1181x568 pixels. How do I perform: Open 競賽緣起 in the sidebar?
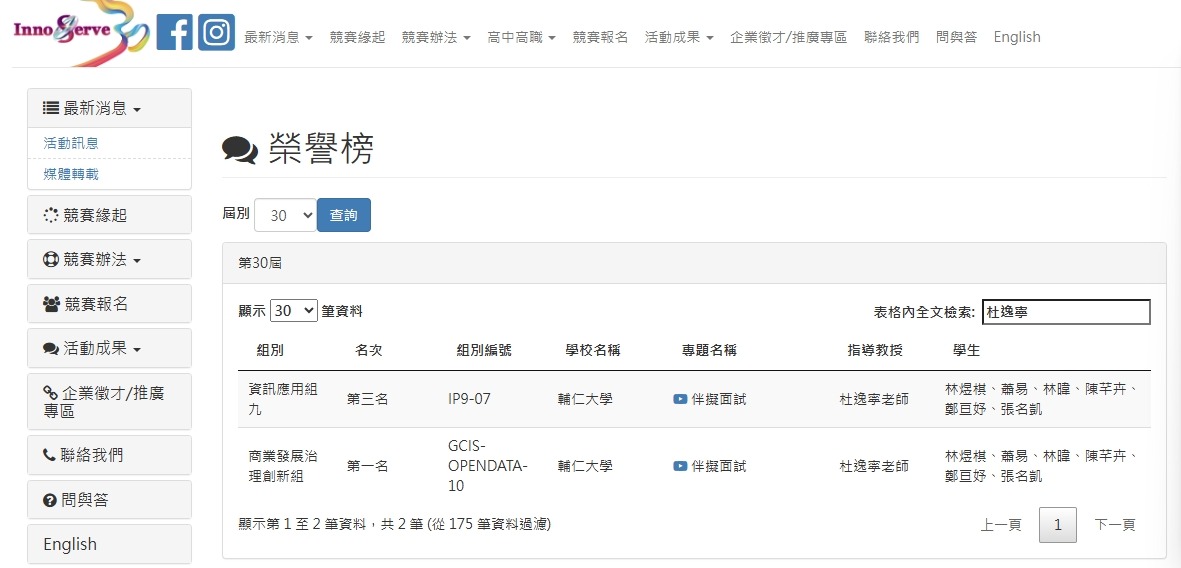pyautogui.click(x=109, y=215)
